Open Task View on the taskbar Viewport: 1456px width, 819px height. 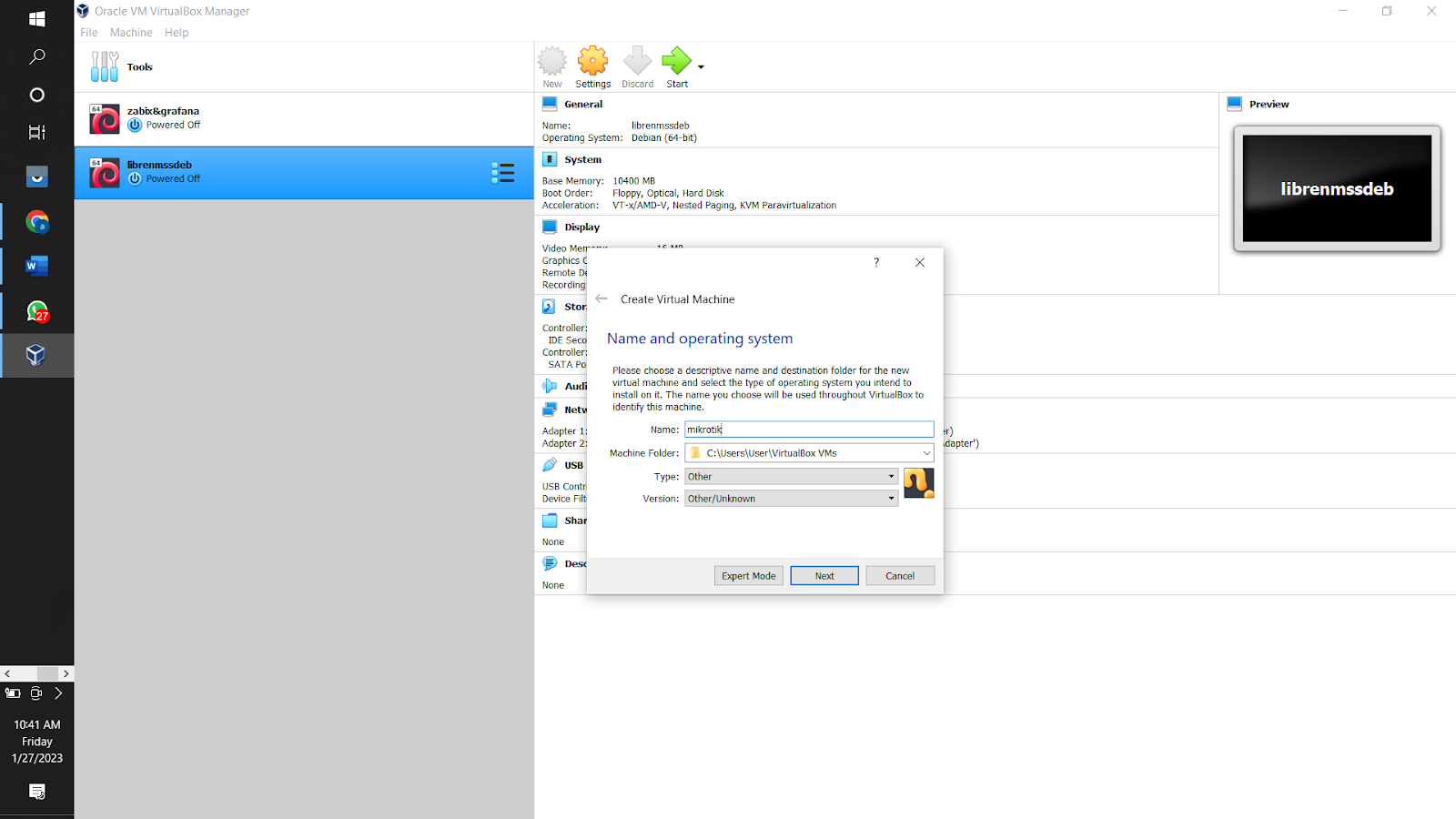tap(37, 132)
